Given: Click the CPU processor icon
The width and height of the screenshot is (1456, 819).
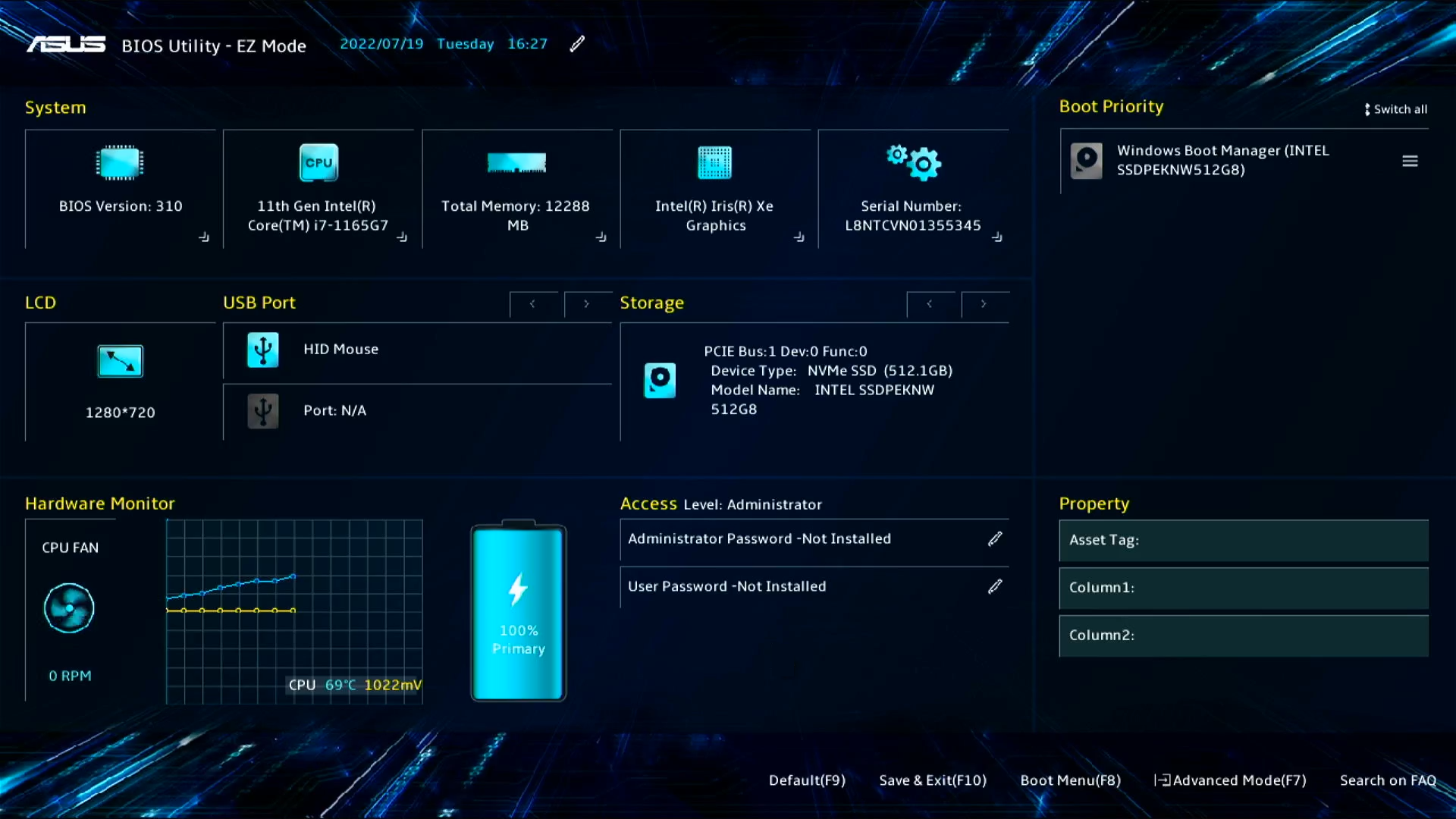Looking at the screenshot, I should point(318,162).
